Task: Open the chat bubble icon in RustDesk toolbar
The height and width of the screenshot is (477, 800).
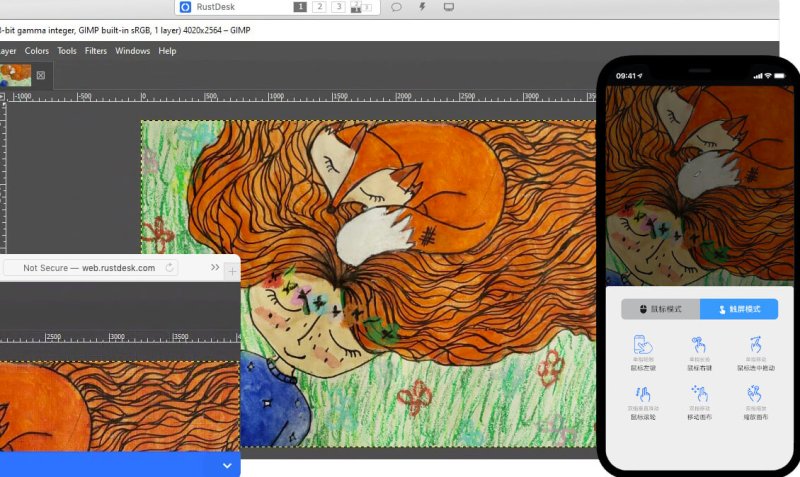Action: [x=396, y=7]
